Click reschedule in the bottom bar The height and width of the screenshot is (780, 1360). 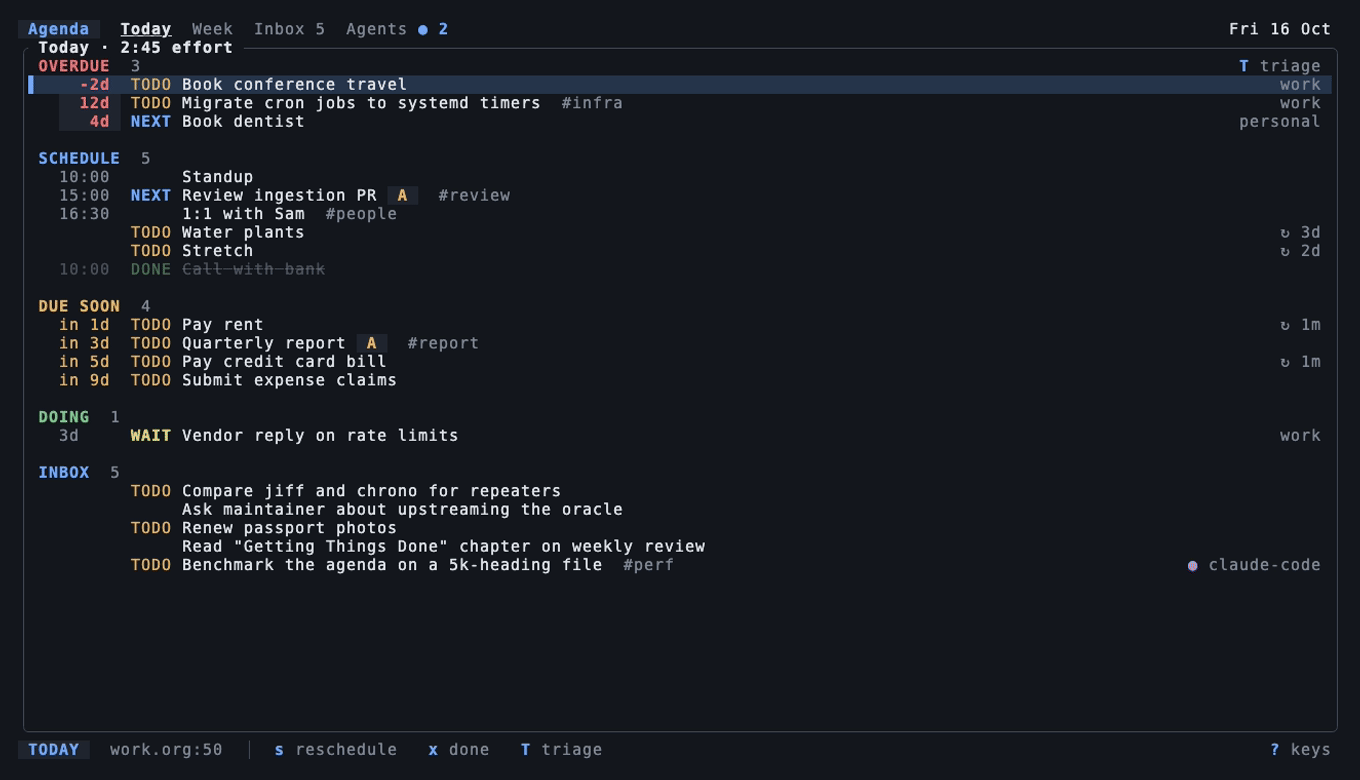336,749
